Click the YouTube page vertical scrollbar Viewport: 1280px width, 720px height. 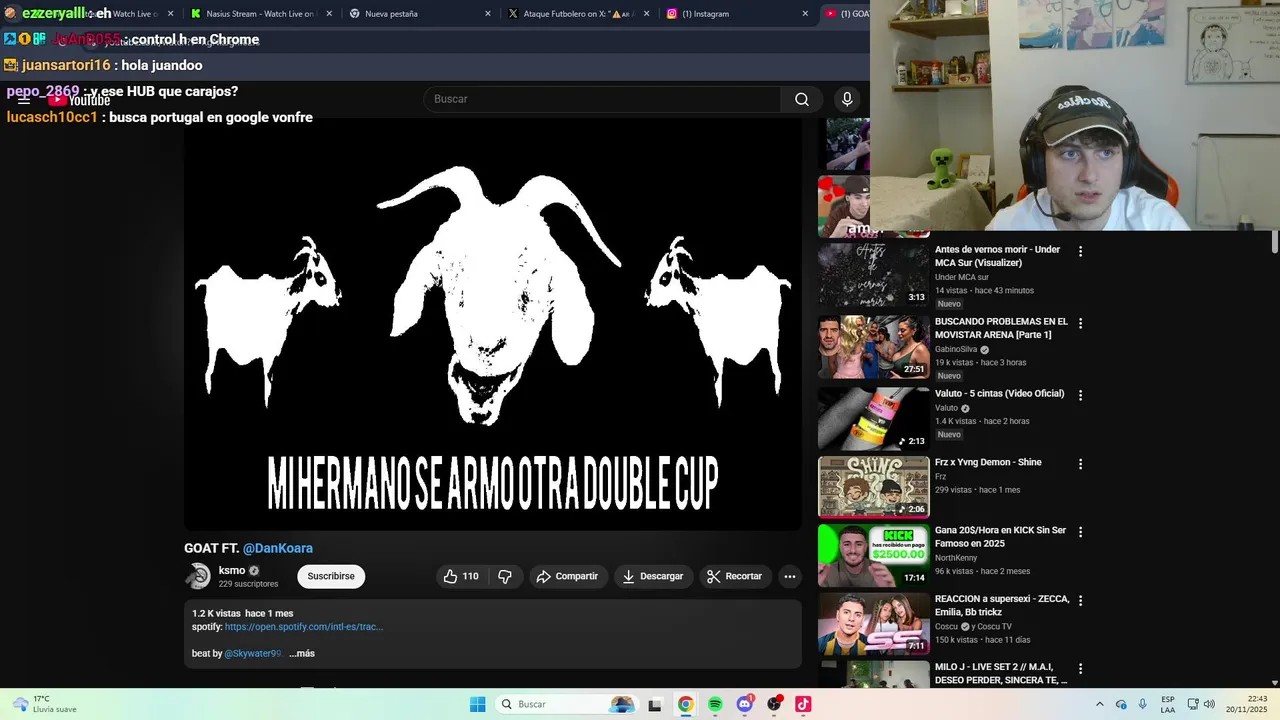coord(1274,240)
